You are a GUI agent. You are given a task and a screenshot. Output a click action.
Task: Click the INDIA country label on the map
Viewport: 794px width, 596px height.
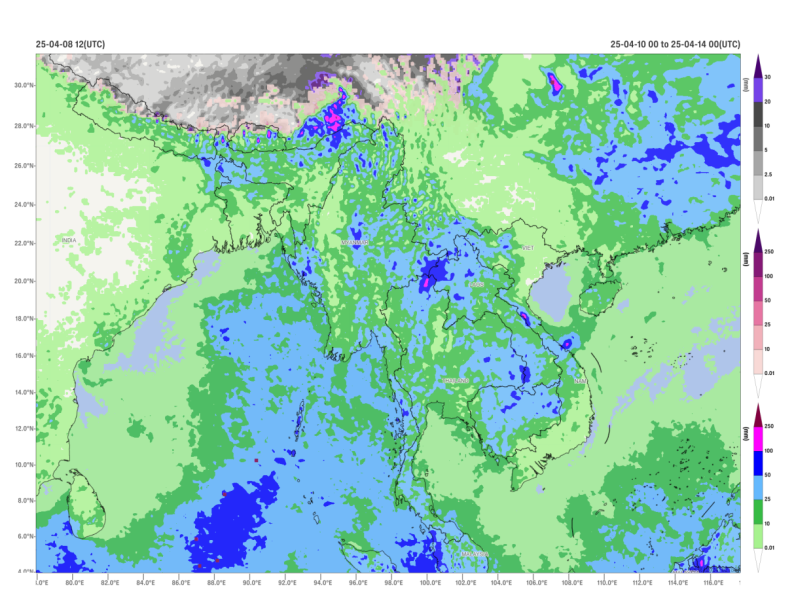(69, 240)
